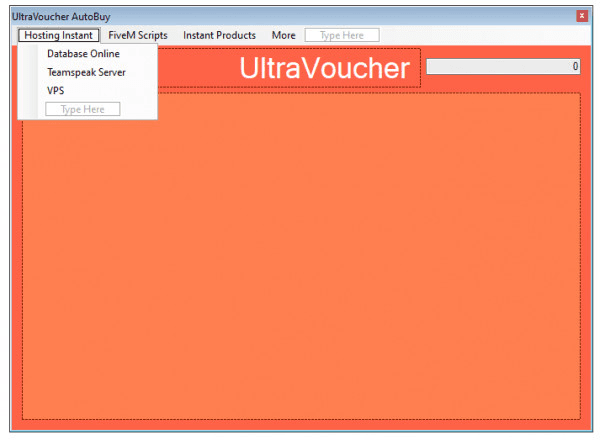Open the More menu
Image resolution: width=600 pixels, height=440 pixels.
[284, 35]
